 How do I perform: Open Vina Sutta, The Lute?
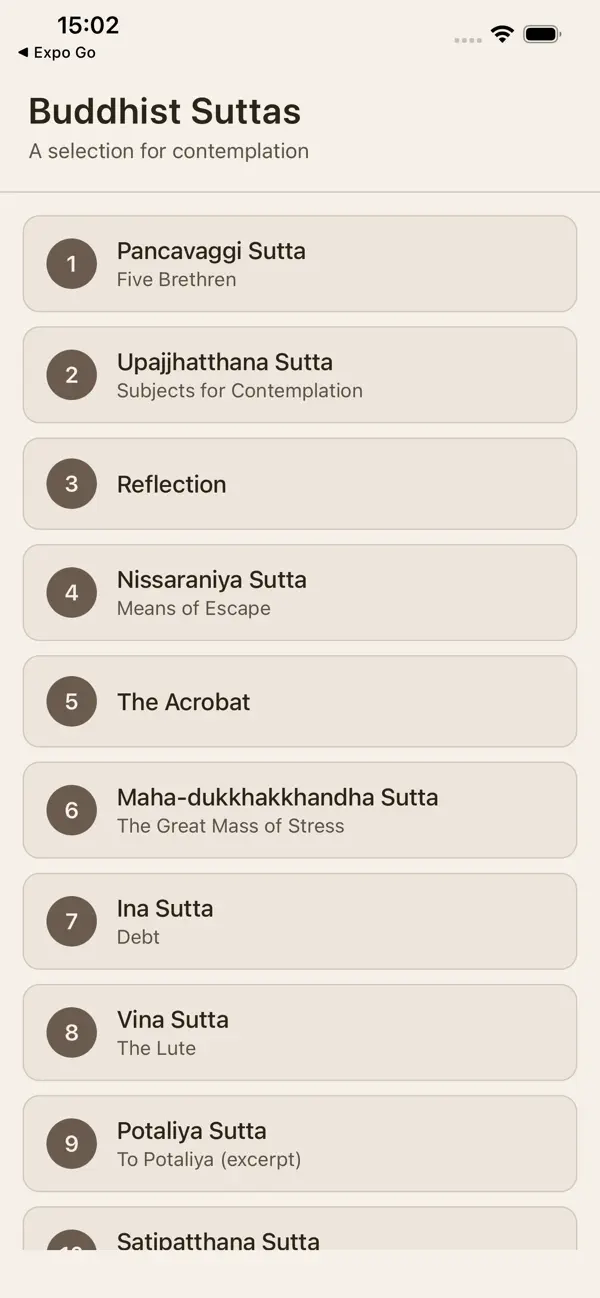300,1032
